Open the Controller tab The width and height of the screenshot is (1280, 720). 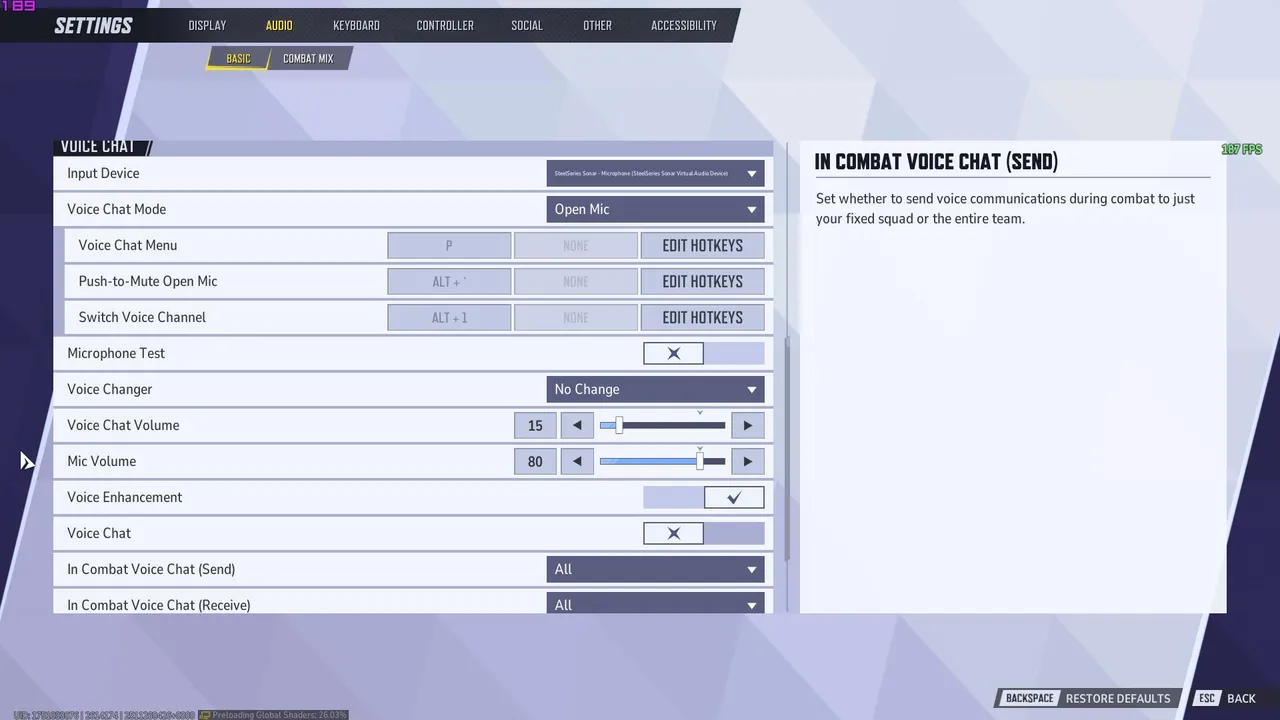(x=445, y=25)
